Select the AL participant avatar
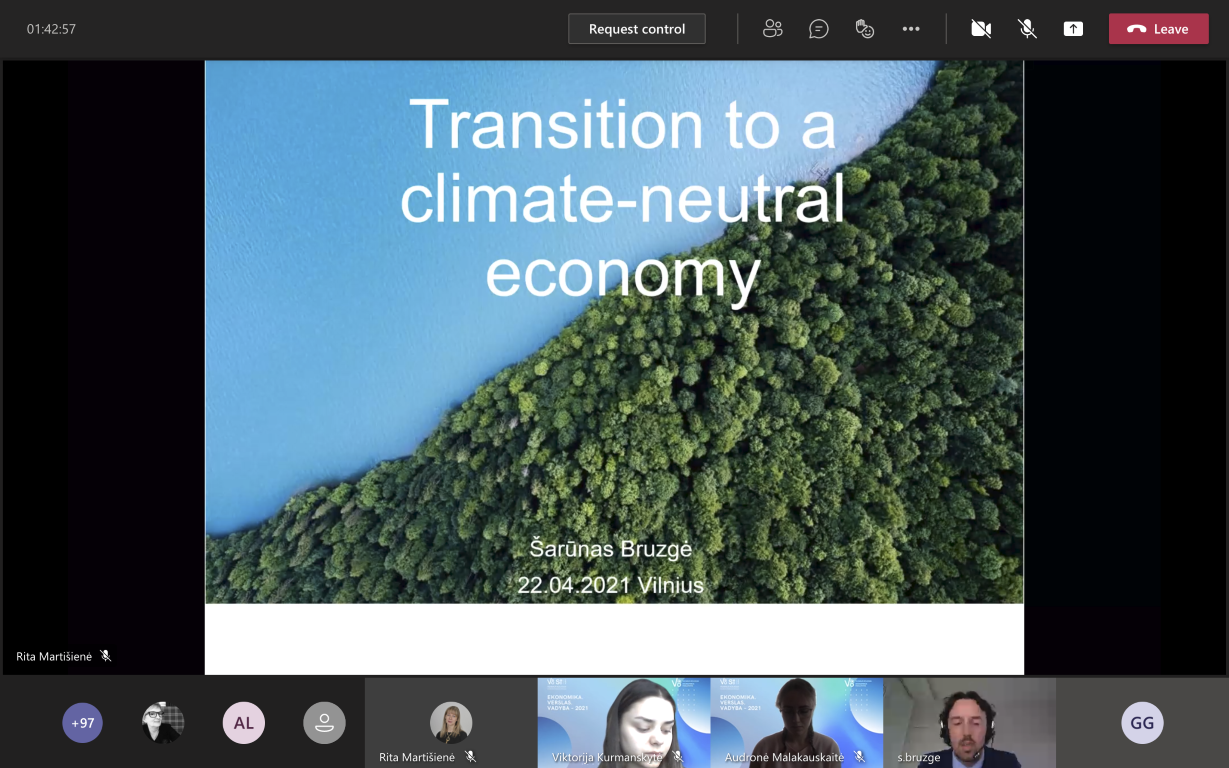 (x=244, y=723)
